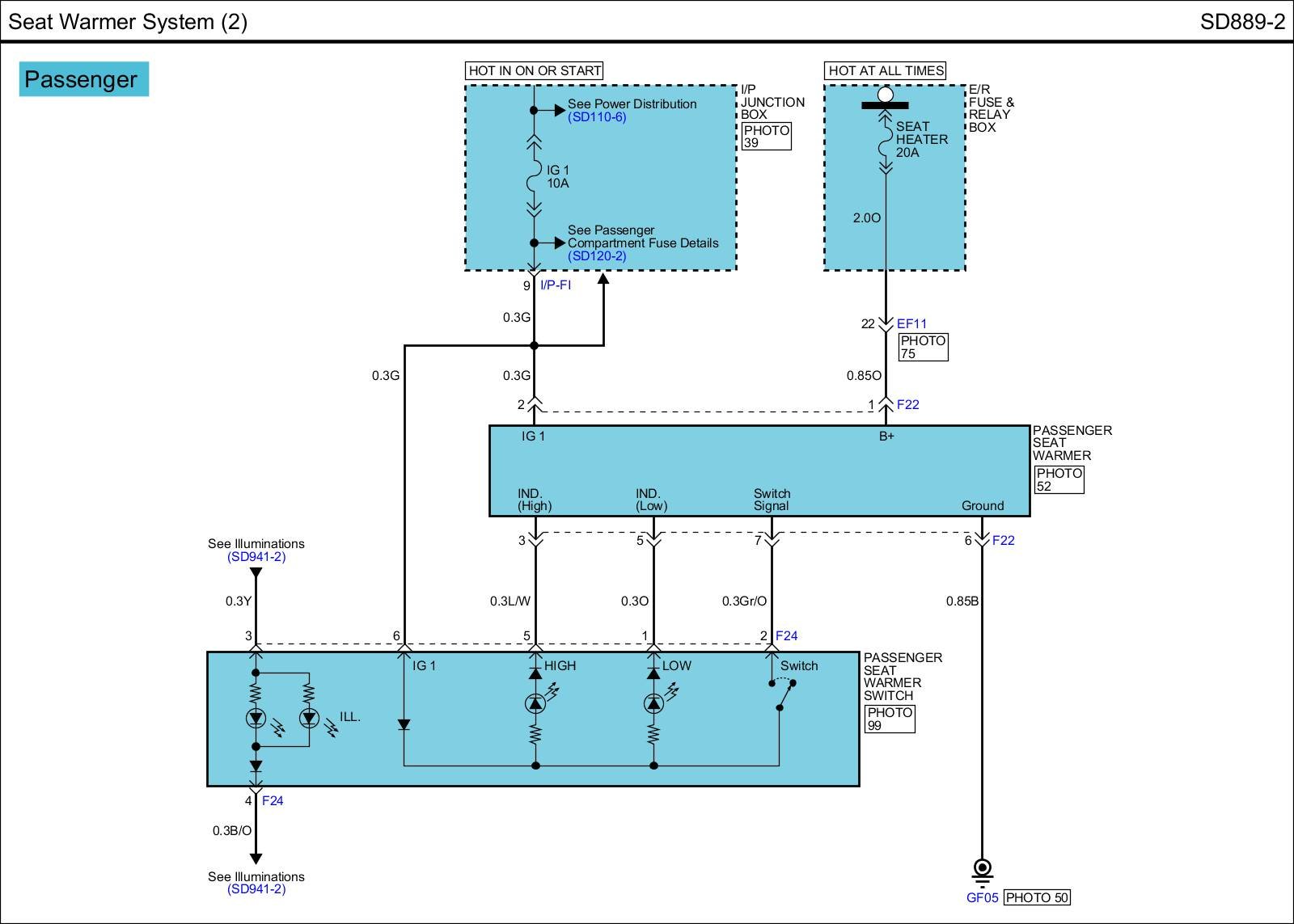Select the I/P-FI connector label
The width and height of the screenshot is (1294, 924).
(556, 285)
